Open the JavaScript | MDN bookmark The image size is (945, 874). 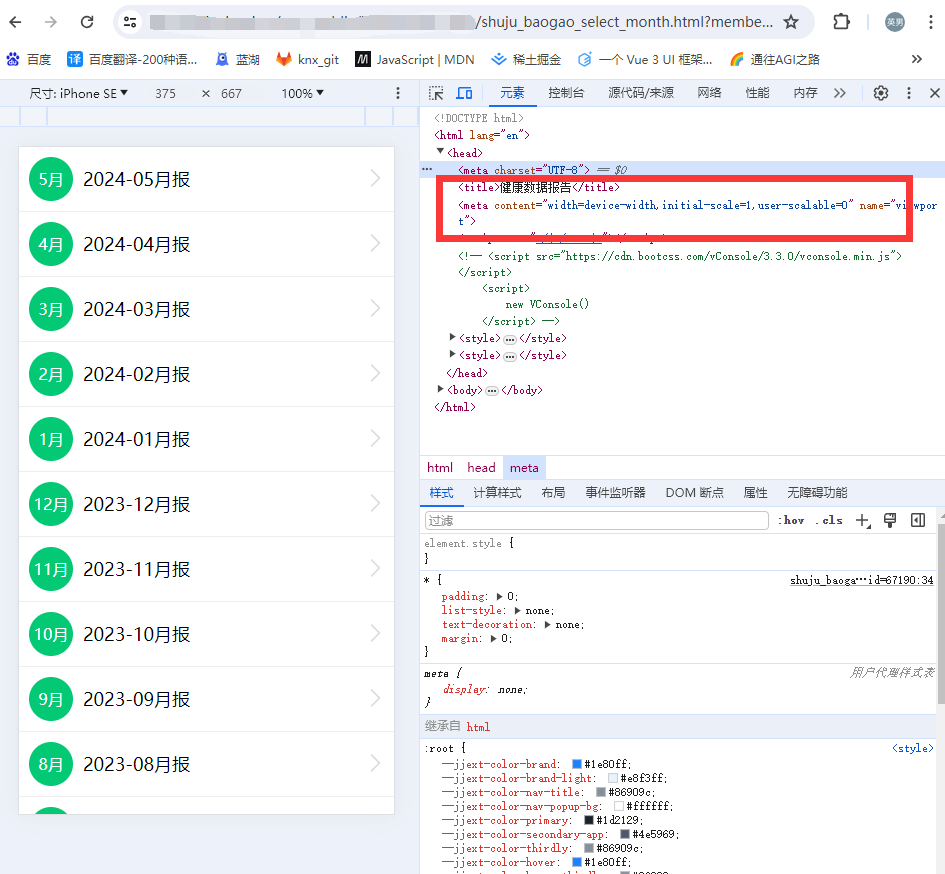[x=415, y=60]
